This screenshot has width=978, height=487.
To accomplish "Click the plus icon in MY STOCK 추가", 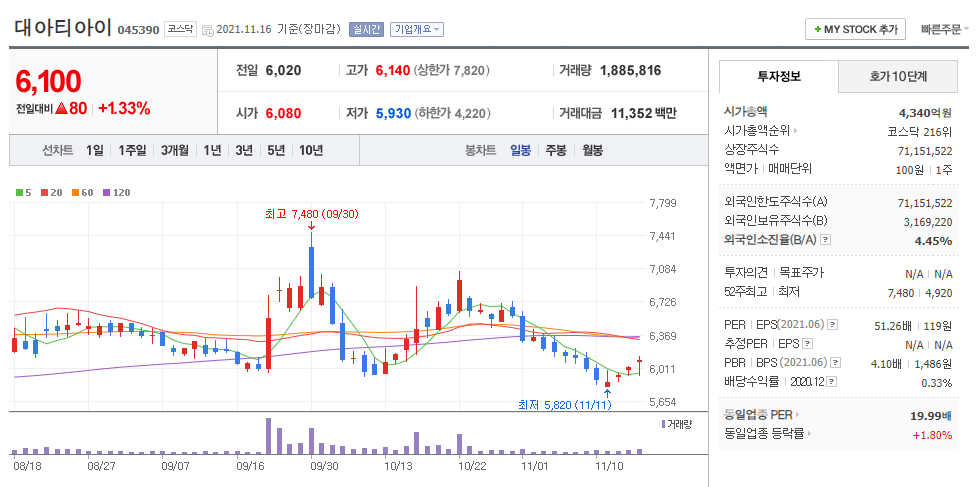I will [x=818, y=29].
